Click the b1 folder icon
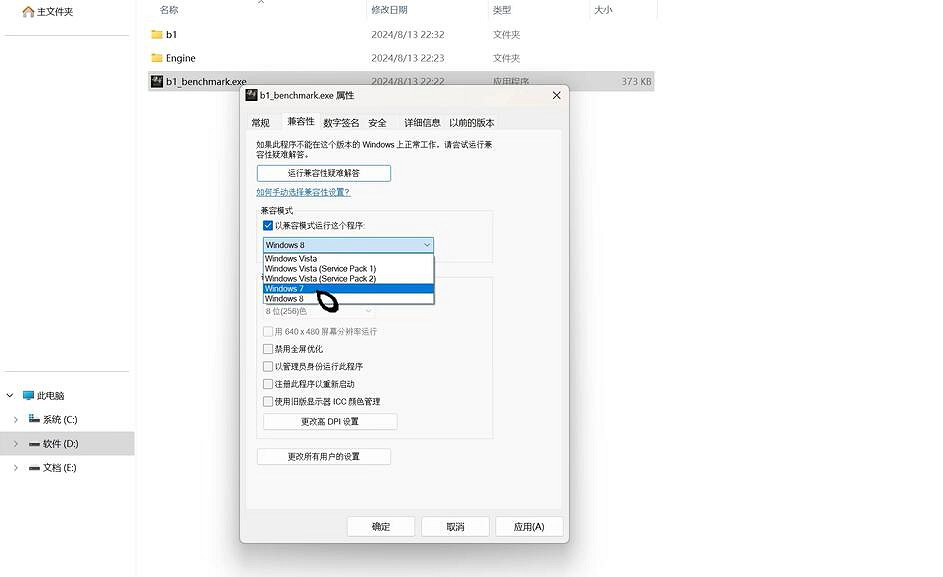The image size is (943, 577). 157,34
